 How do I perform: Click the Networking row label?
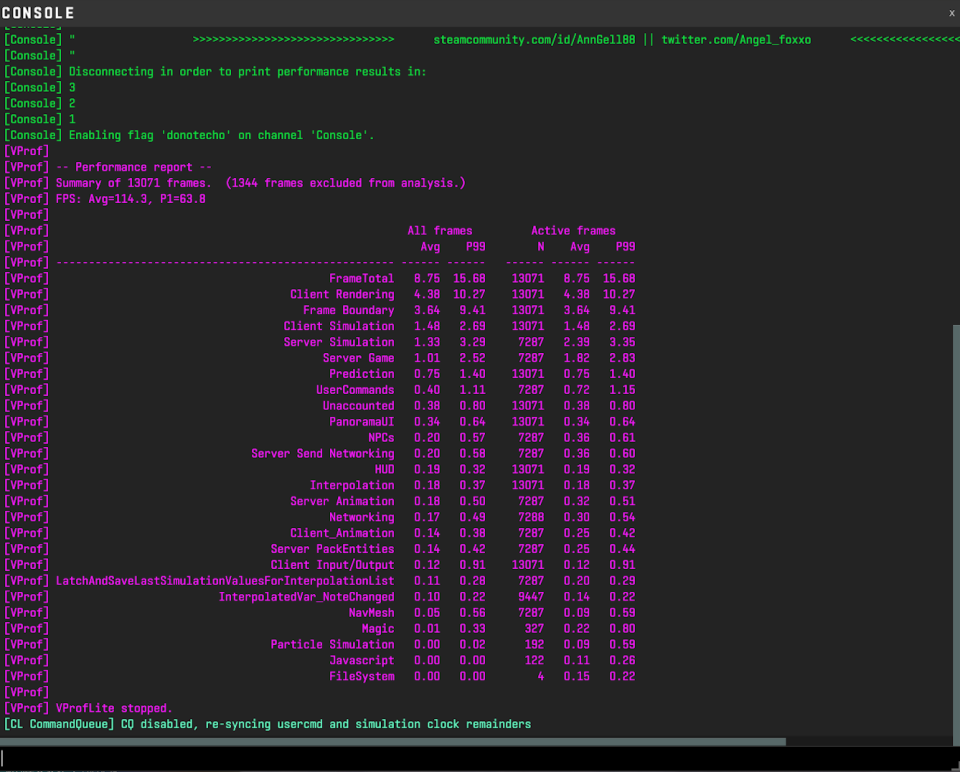361,517
